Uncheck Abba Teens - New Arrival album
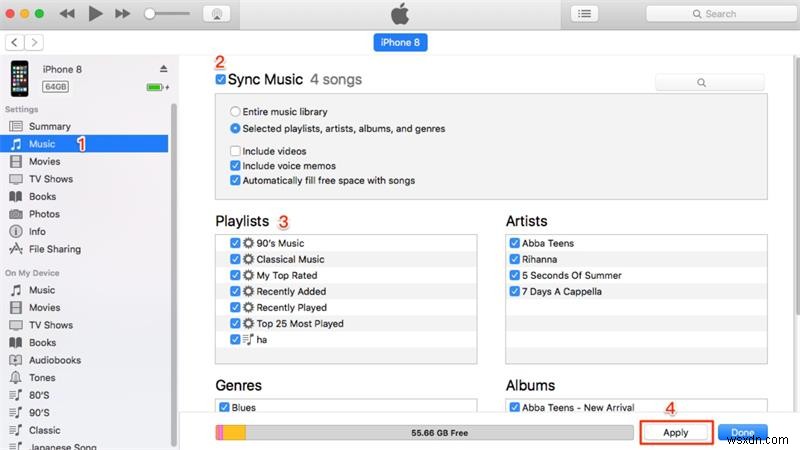Viewport: 800px width, 450px height. pos(514,407)
